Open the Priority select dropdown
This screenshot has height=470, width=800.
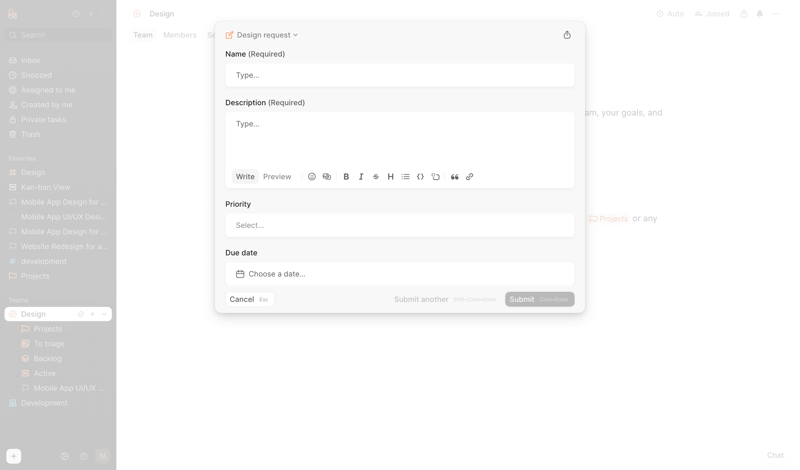[x=400, y=225]
